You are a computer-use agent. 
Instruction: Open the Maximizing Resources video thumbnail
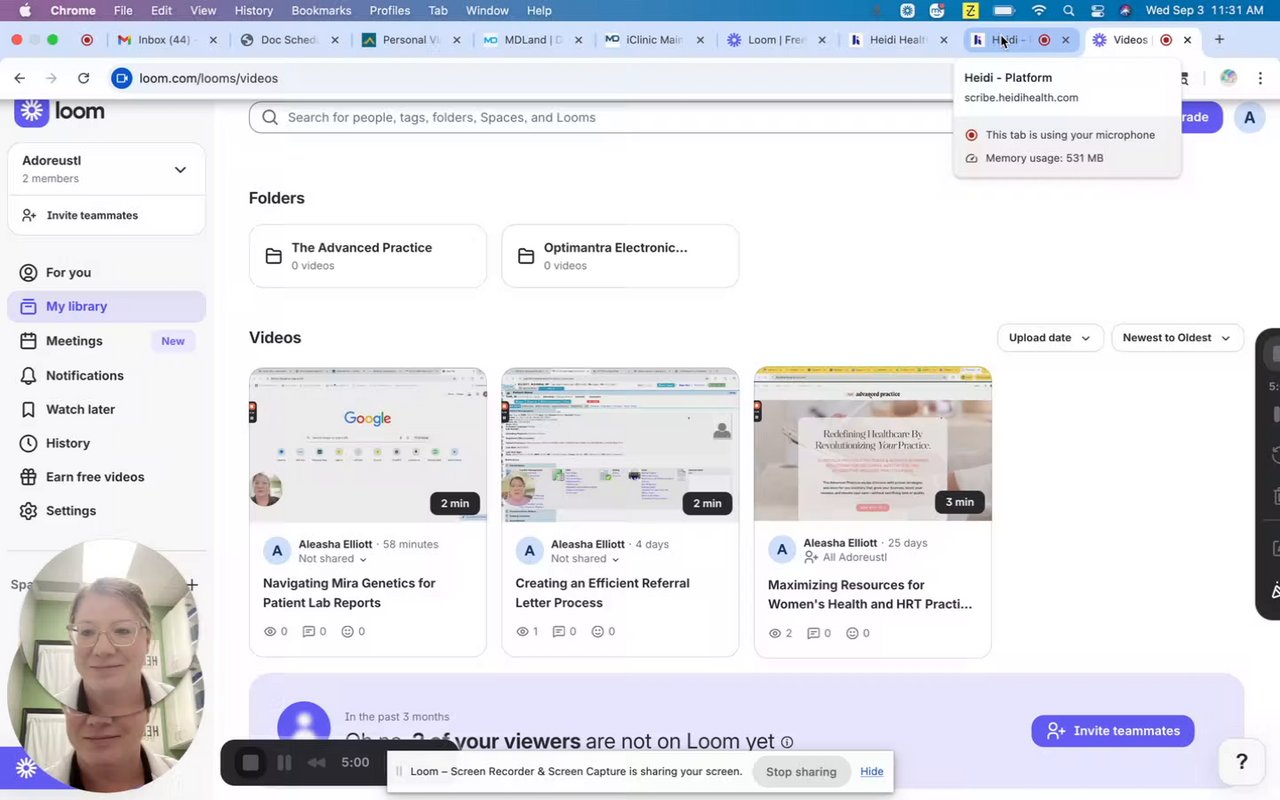point(872,443)
